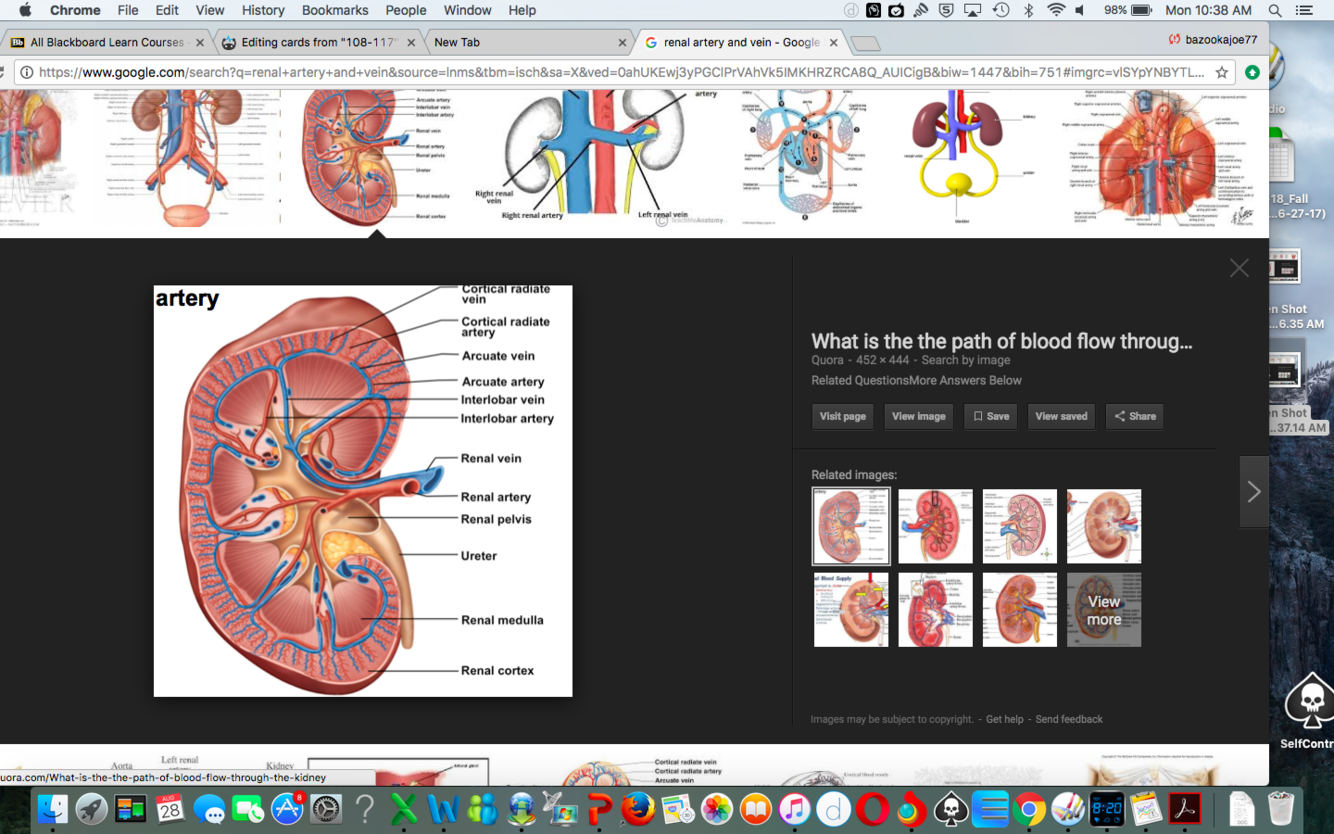
Task: Open Finder from the dock
Action: (52, 808)
